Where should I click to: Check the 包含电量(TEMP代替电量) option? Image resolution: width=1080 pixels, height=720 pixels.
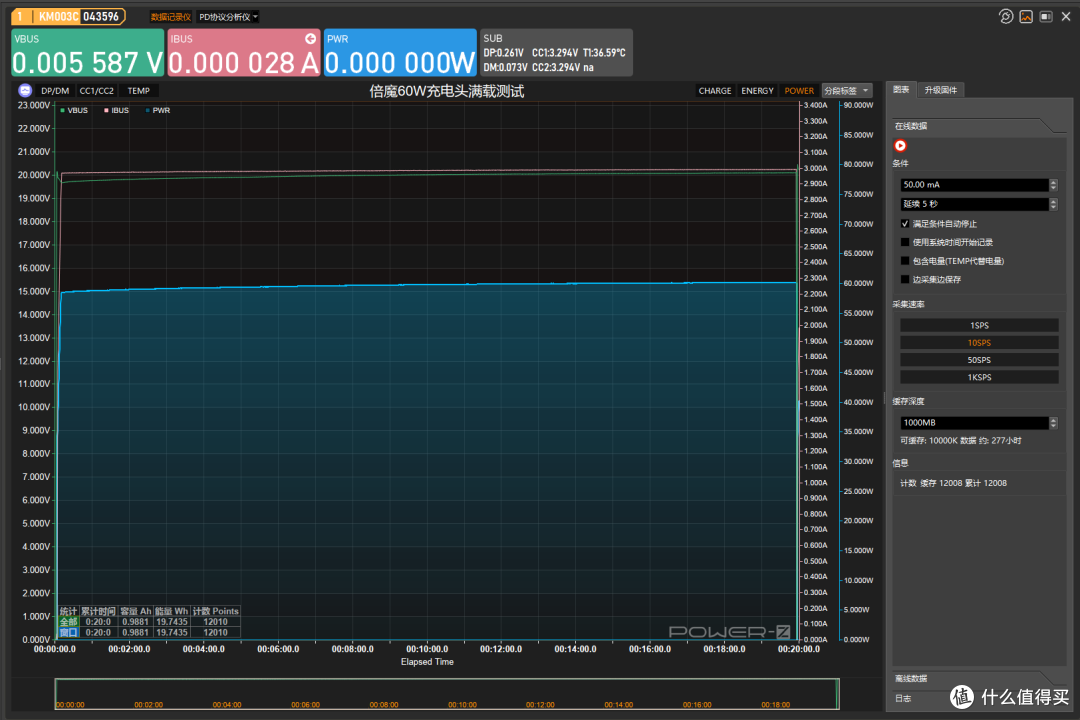[x=905, y=260]
